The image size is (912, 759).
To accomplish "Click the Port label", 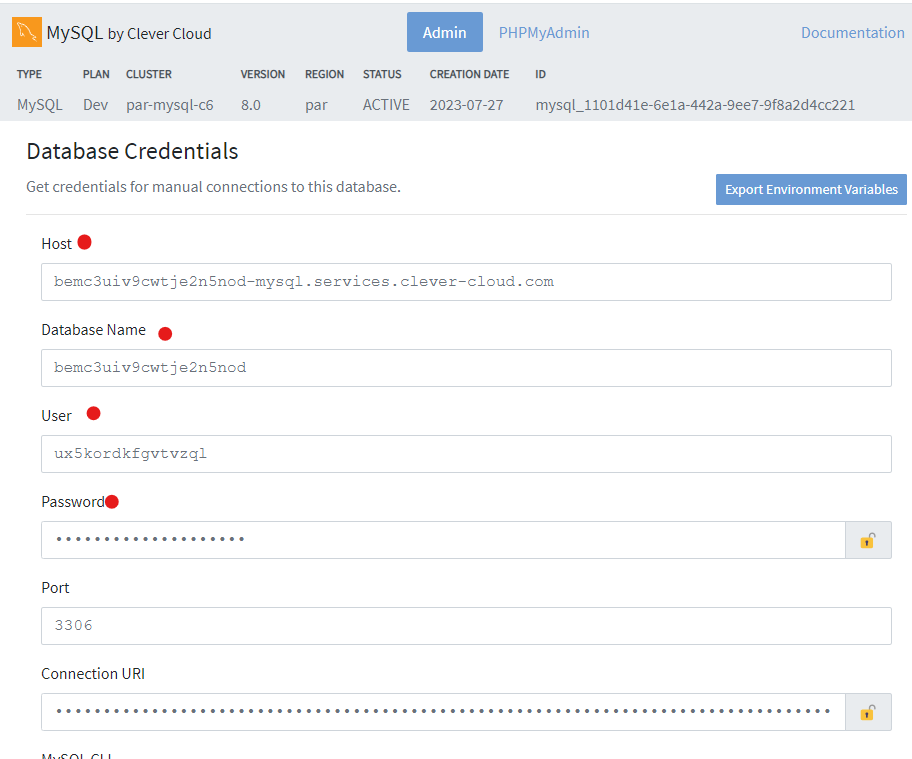I will click(55, 588).
